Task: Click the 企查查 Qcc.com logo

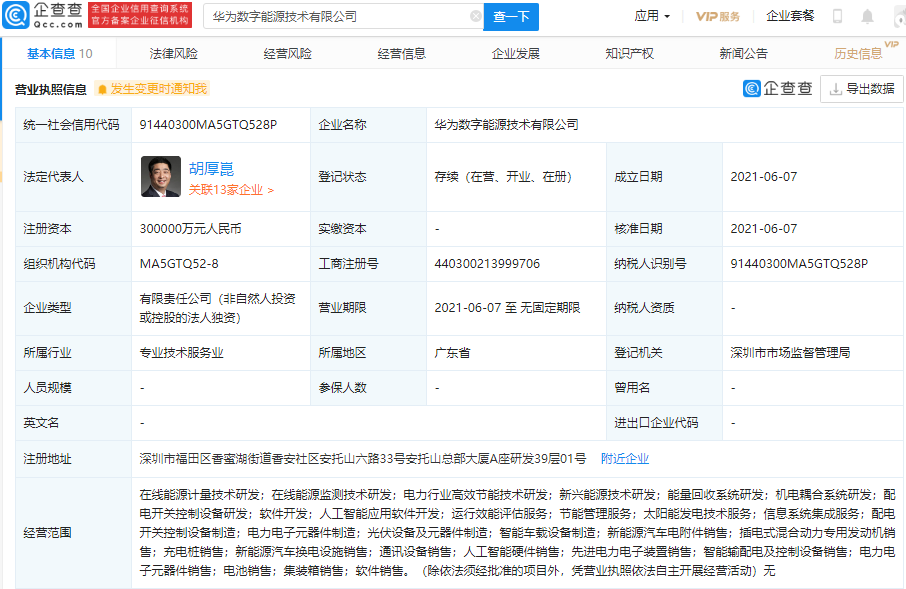Action: [x=43, y=15]
